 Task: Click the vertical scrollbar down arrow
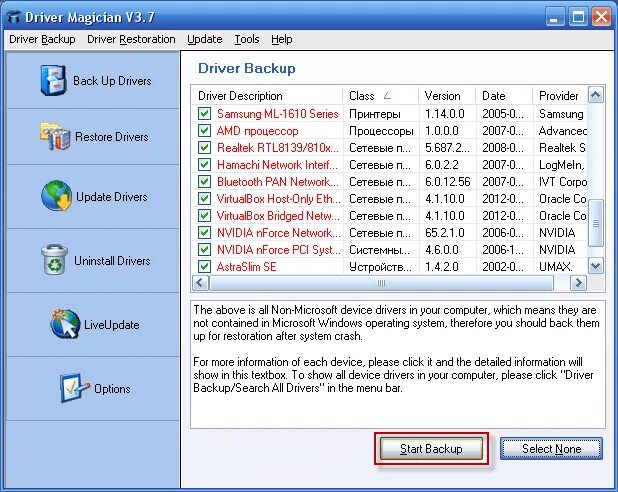point(596,265)
